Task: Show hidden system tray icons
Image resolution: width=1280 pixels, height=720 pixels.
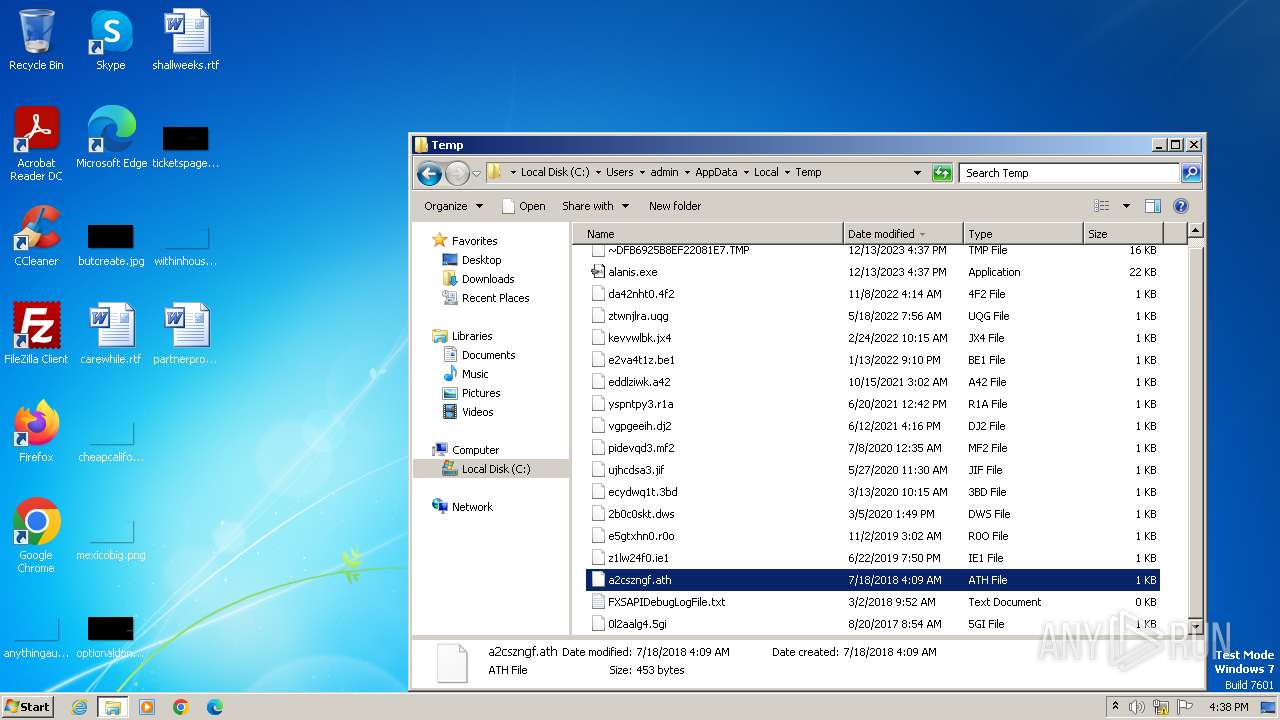Action: 1115,706
